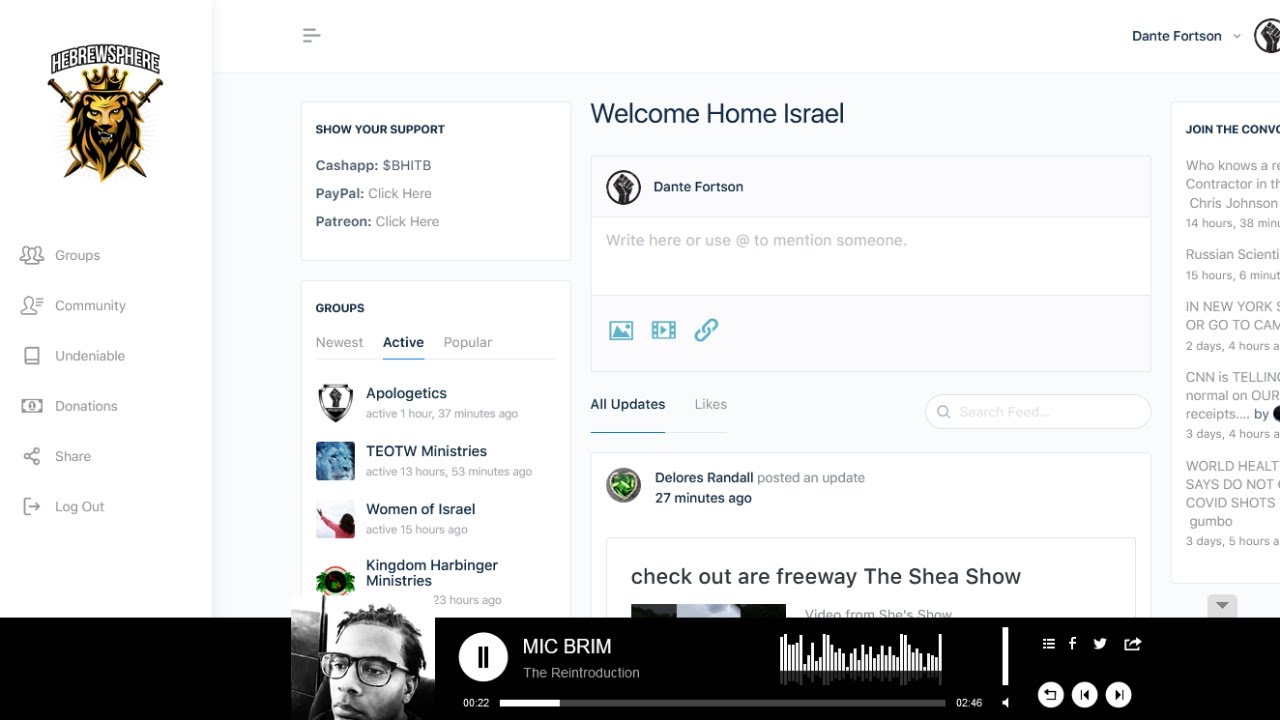
Task: Skip to the next track
Action: click(x=1118, y=695)
